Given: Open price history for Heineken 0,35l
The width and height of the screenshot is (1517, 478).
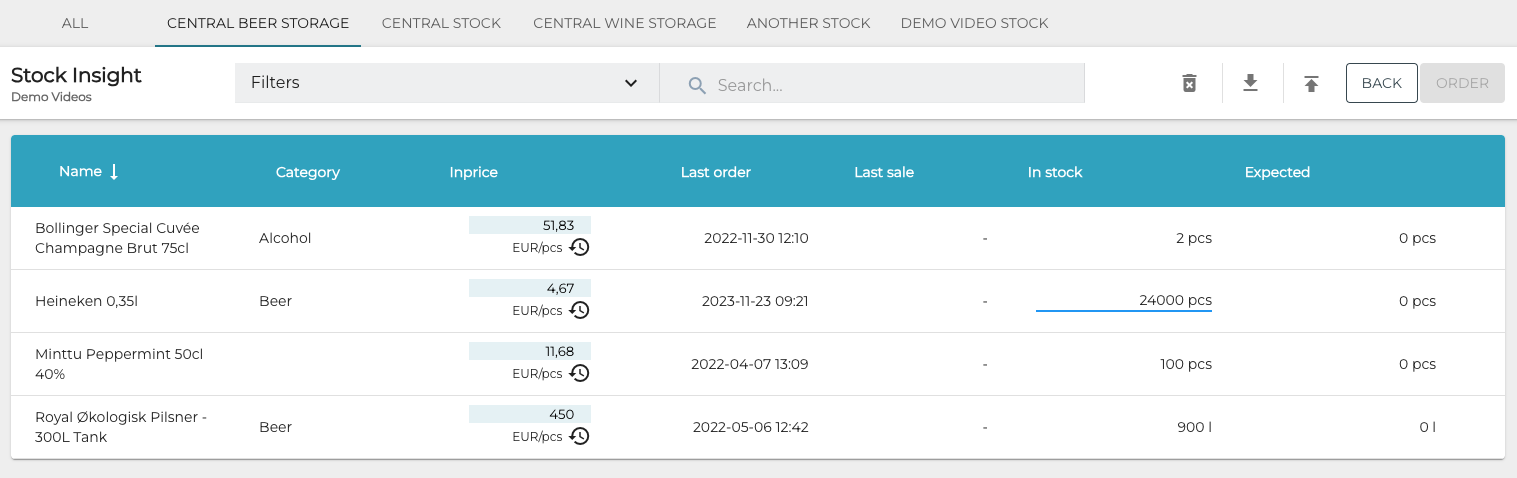Looking at the screenshot, I should coord(579,310).
